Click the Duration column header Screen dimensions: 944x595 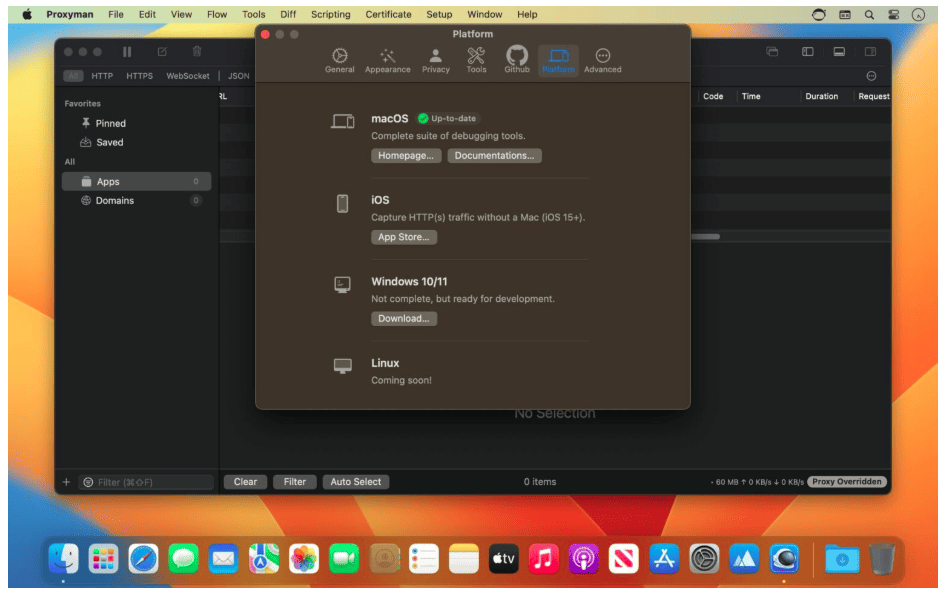(x=821, y=96)
